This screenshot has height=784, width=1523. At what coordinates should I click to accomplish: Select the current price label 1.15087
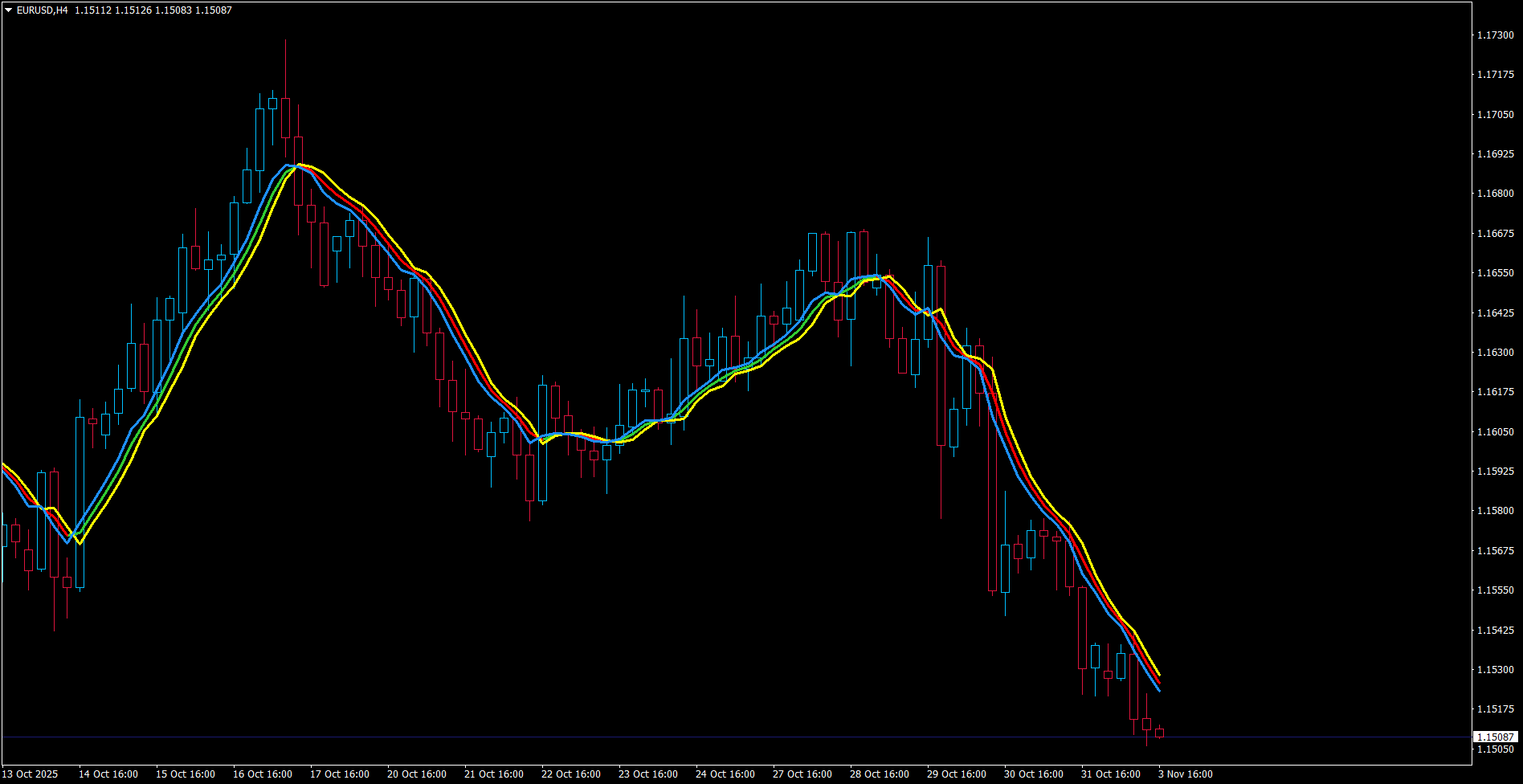point(1496,737)
